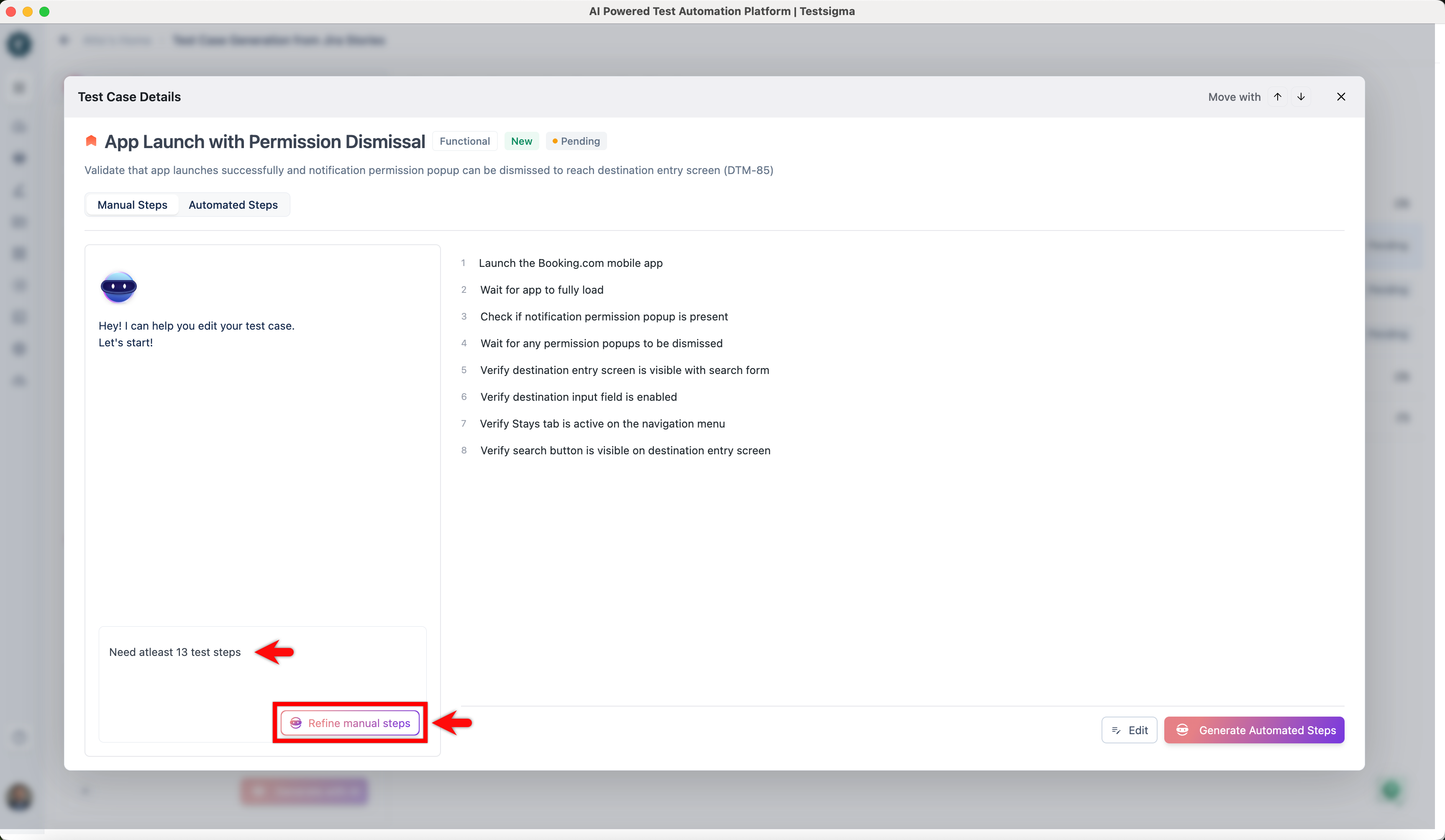This screenshot has width=1445, height=840.
Task: Click the orange bookmark icon beside title
Action: pos(91,141)
